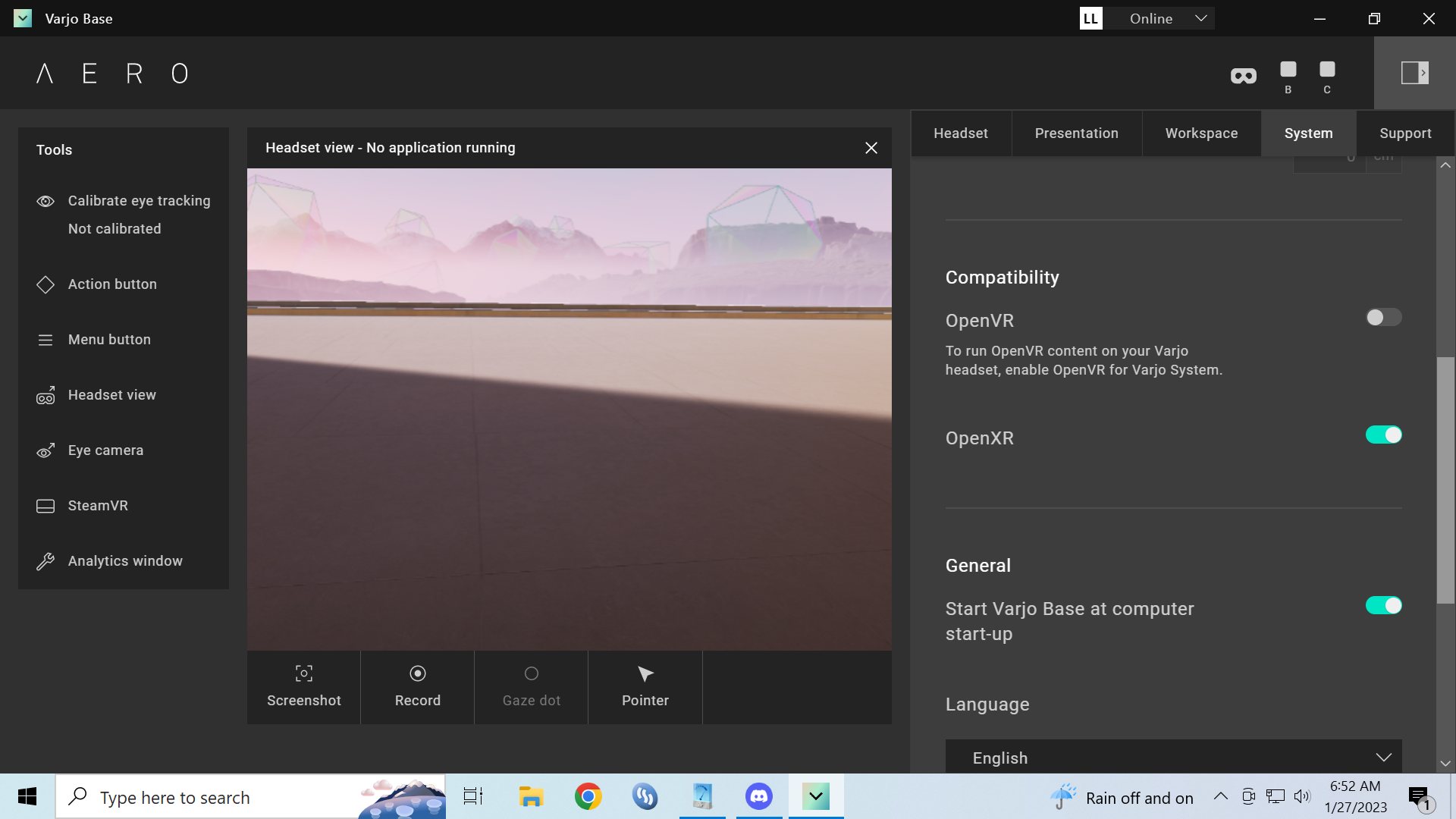Open Task View on the taskbar
This screenshot has width=1456, height=819.
coord(473,796)
